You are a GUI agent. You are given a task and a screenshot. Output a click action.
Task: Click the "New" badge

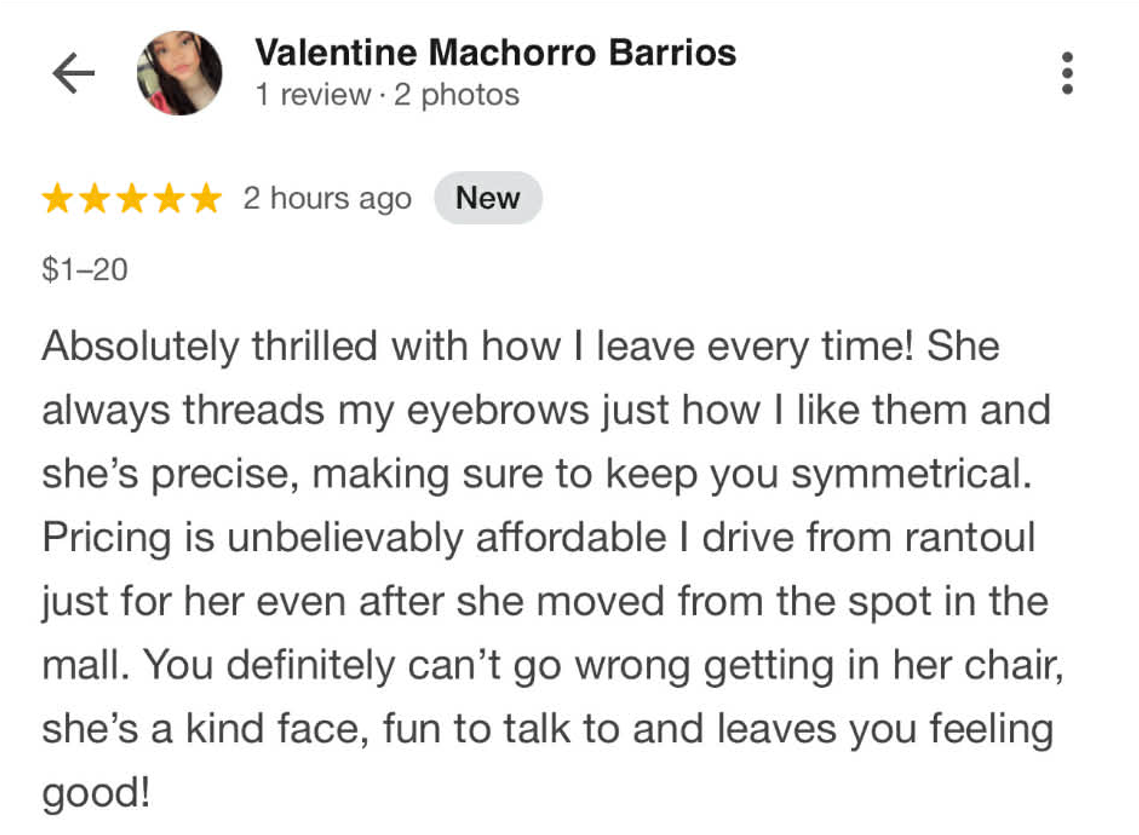pos(488,198)
